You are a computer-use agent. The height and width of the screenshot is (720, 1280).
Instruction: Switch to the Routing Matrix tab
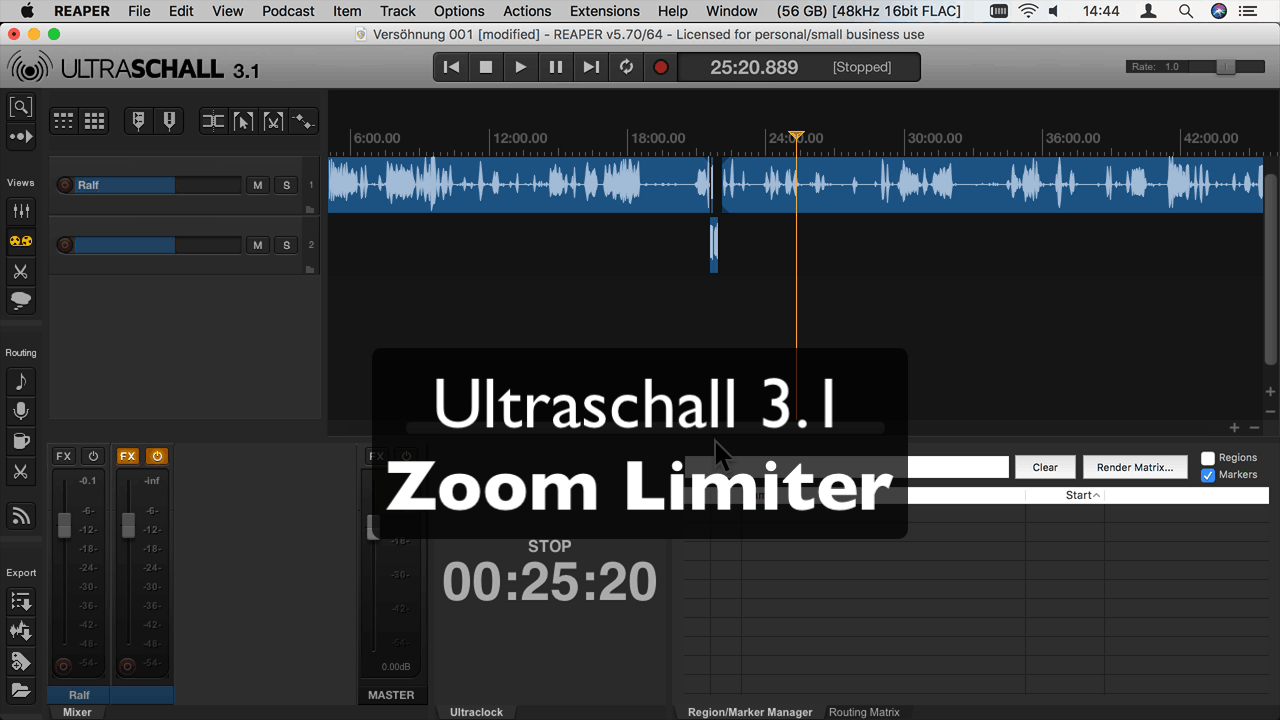864,712
